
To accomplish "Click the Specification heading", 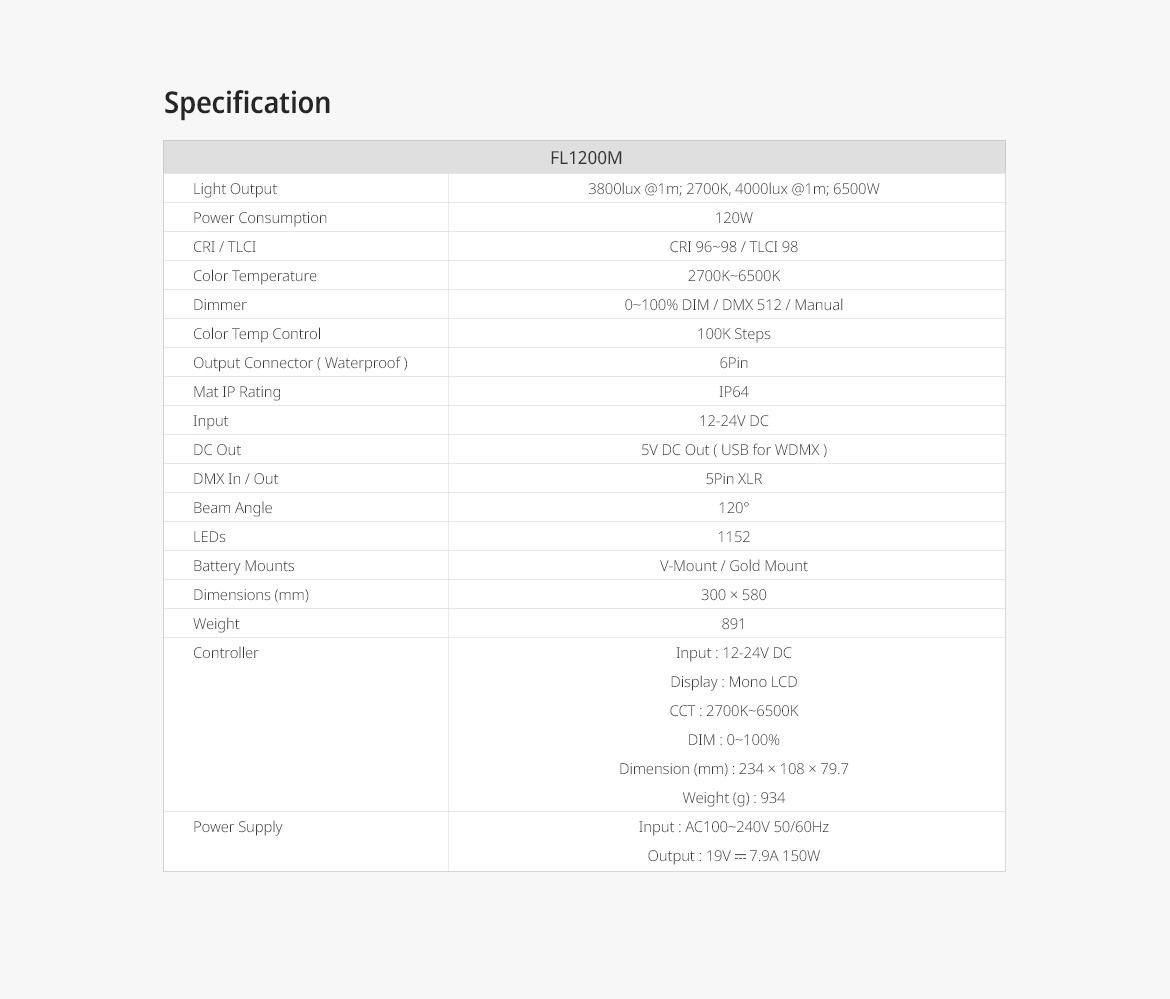I will pyautogui.click(x=247, y=103).
